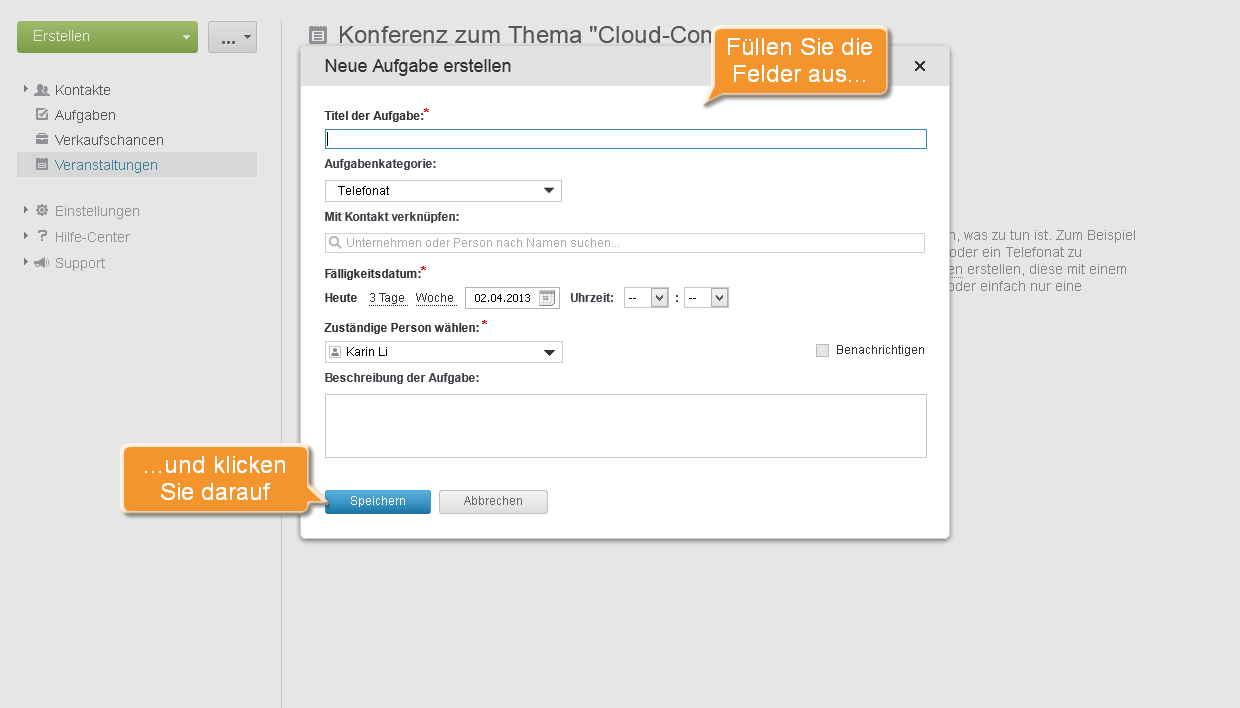The height and width of the screenshot is (708, 1240).
Task: Open the Erstellen dropdown arrow
Action: [x=186, y=37]
